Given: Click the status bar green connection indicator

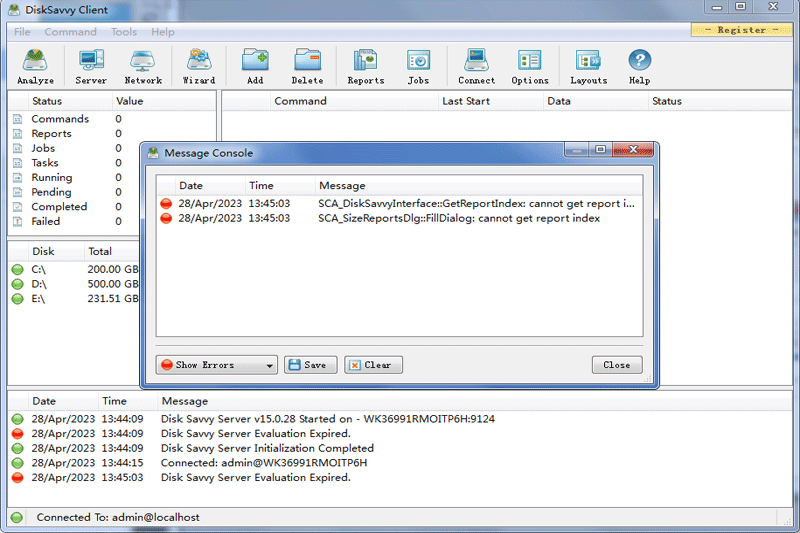Looking at the screenshot, I should [17, 517].
